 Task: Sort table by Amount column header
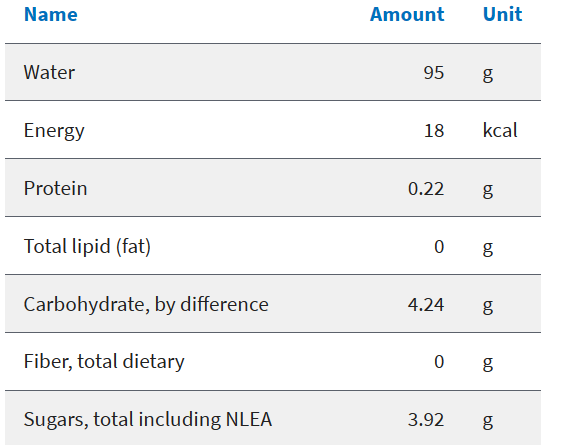(x=407, y=14)
